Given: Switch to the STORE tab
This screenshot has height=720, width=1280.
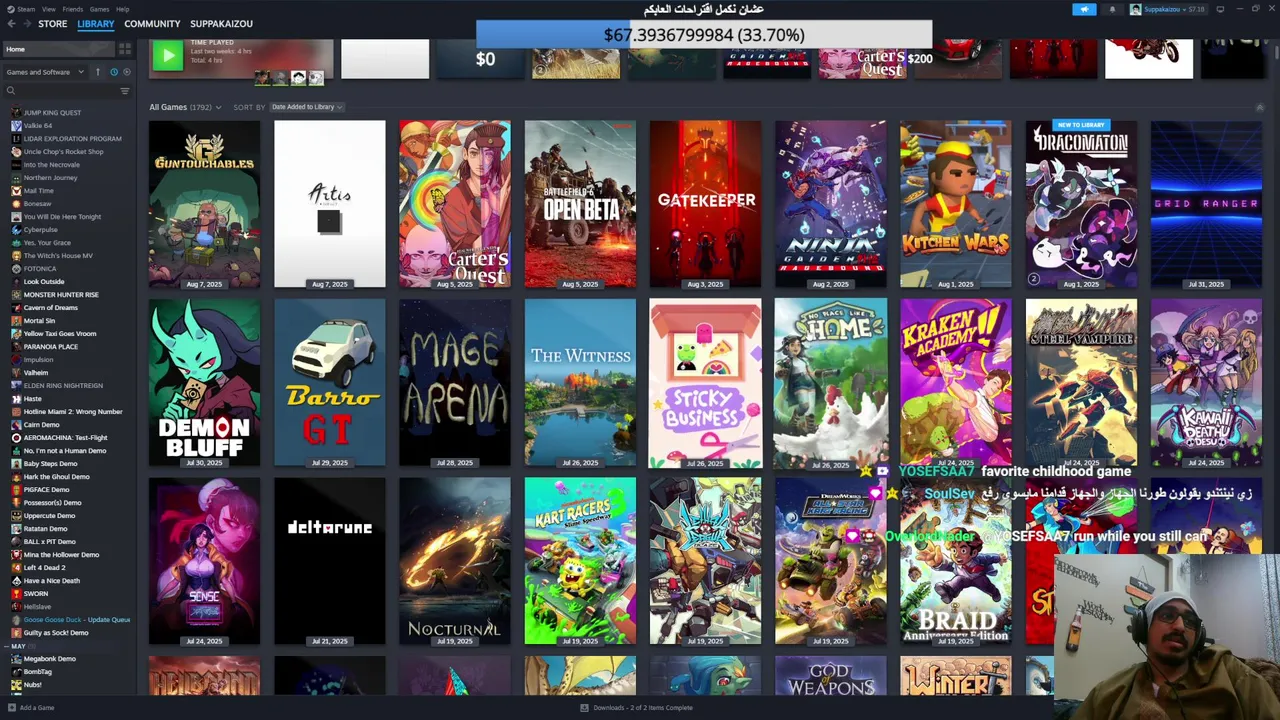Looking at the screenshot, I should 53,23.
